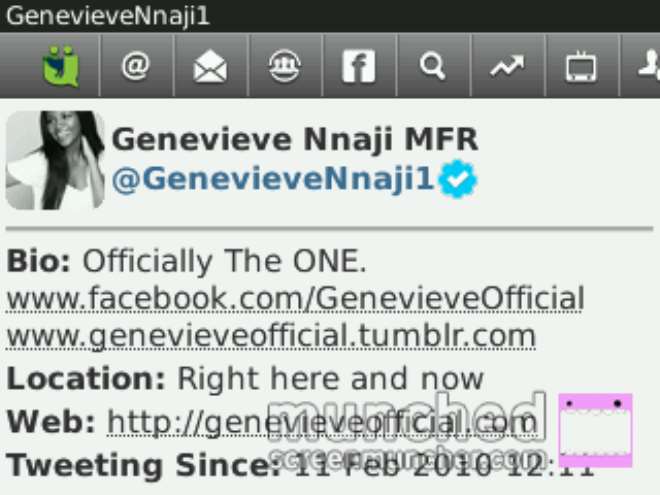Click the Tweeting Since date line
Viewport: 660px width, 495px height.
[x=301, y=465]
